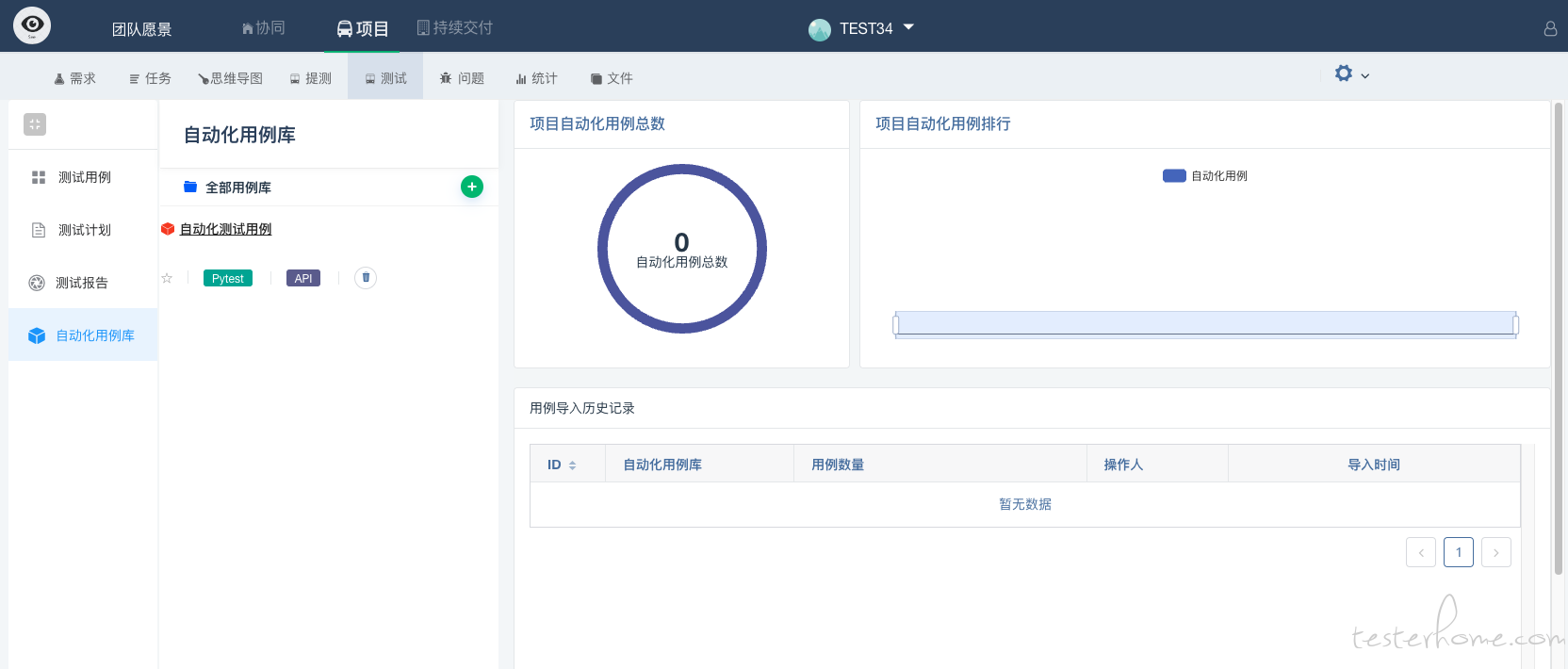Open the 自动化测试用例 library link

click(226, 229)
